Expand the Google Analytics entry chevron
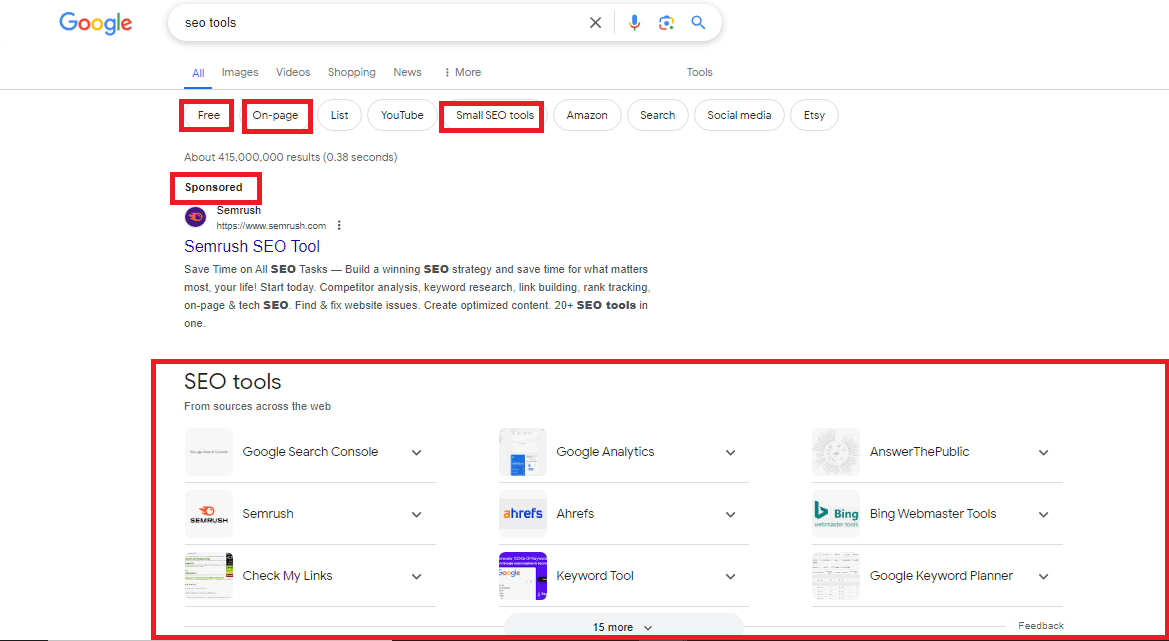 [x=731, y=452]
